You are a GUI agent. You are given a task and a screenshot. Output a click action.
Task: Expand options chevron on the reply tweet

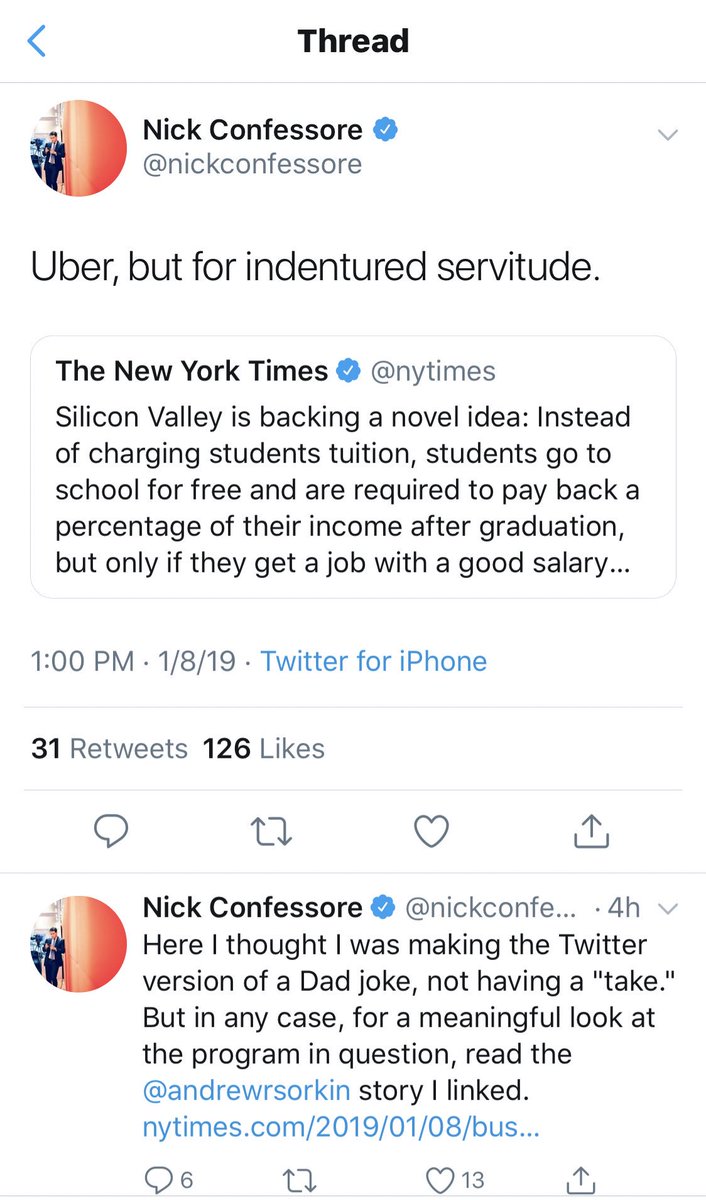tap(670, 908)
